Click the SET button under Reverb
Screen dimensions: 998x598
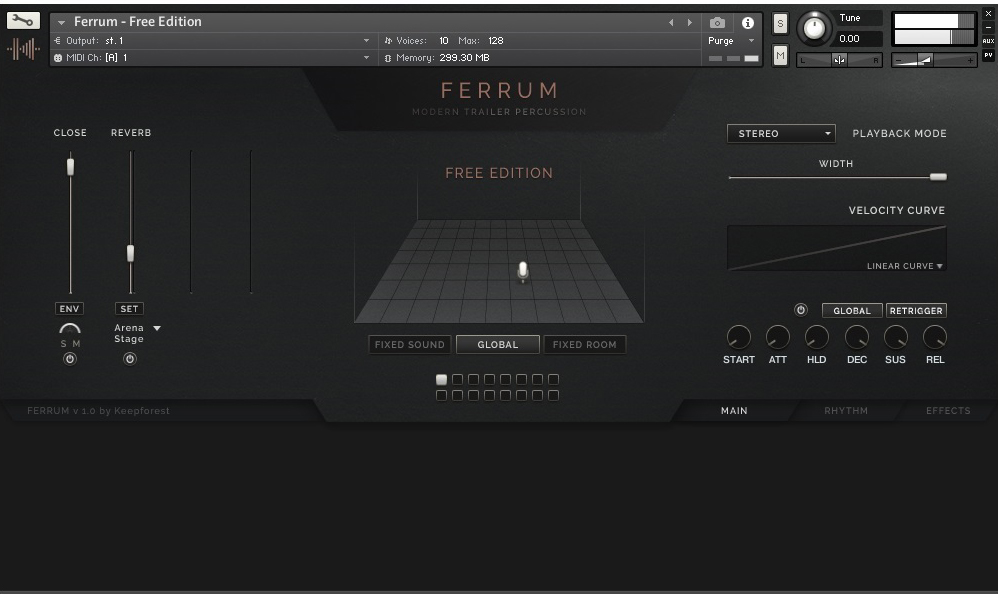(129, 309)
